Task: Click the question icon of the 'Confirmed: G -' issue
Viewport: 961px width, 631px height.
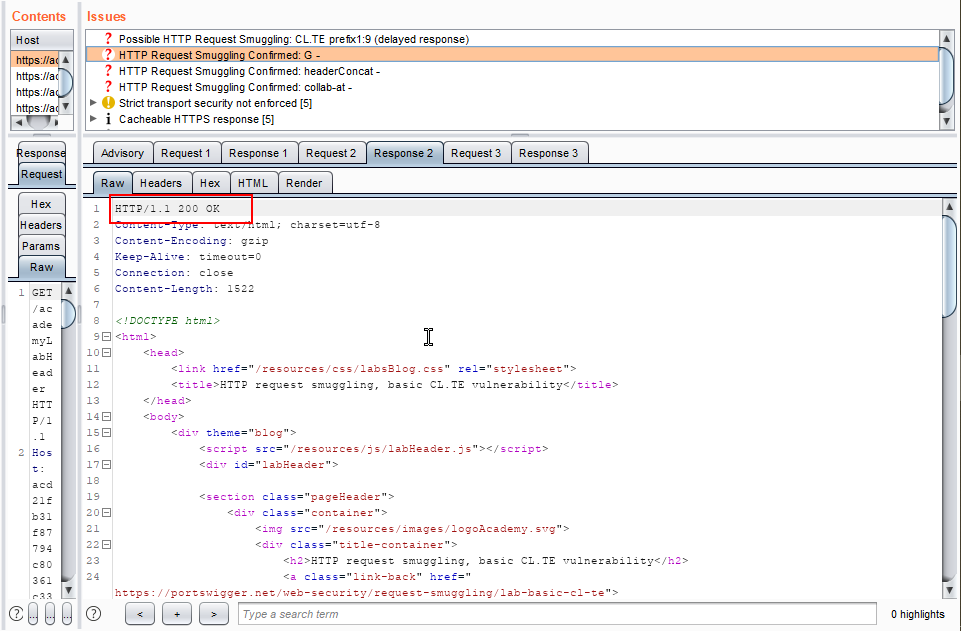Action: tap(108, 55)
